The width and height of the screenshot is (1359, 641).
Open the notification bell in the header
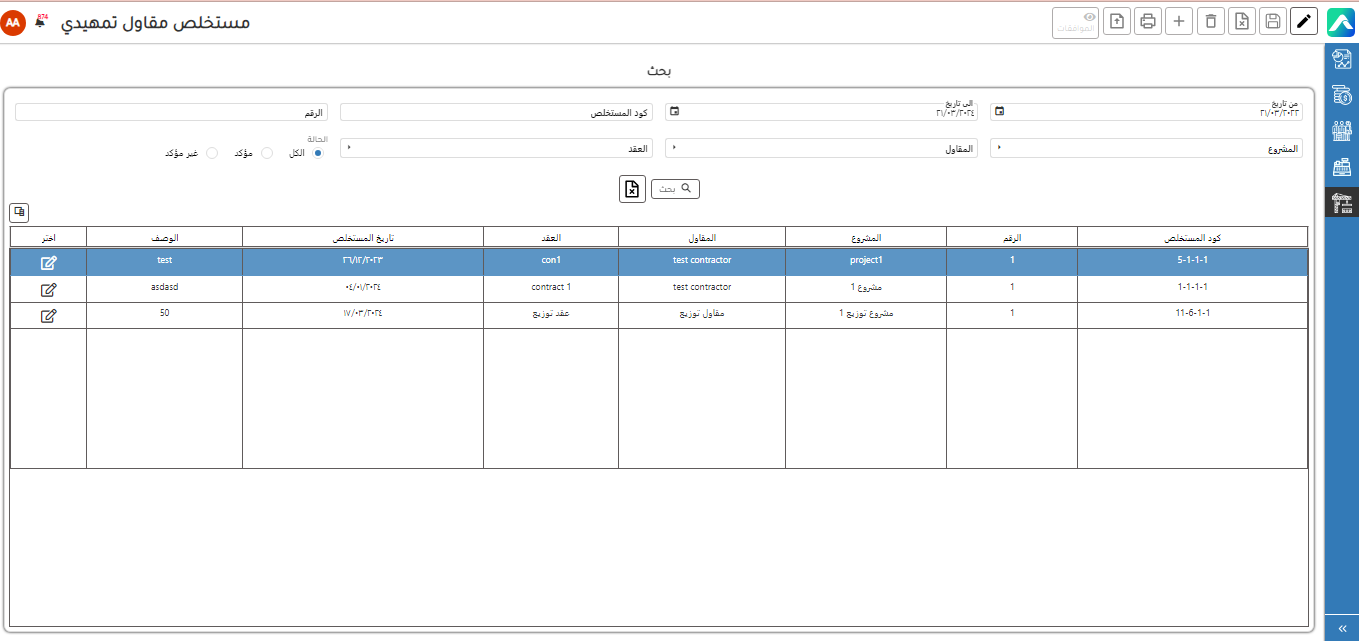click(40, 21)
